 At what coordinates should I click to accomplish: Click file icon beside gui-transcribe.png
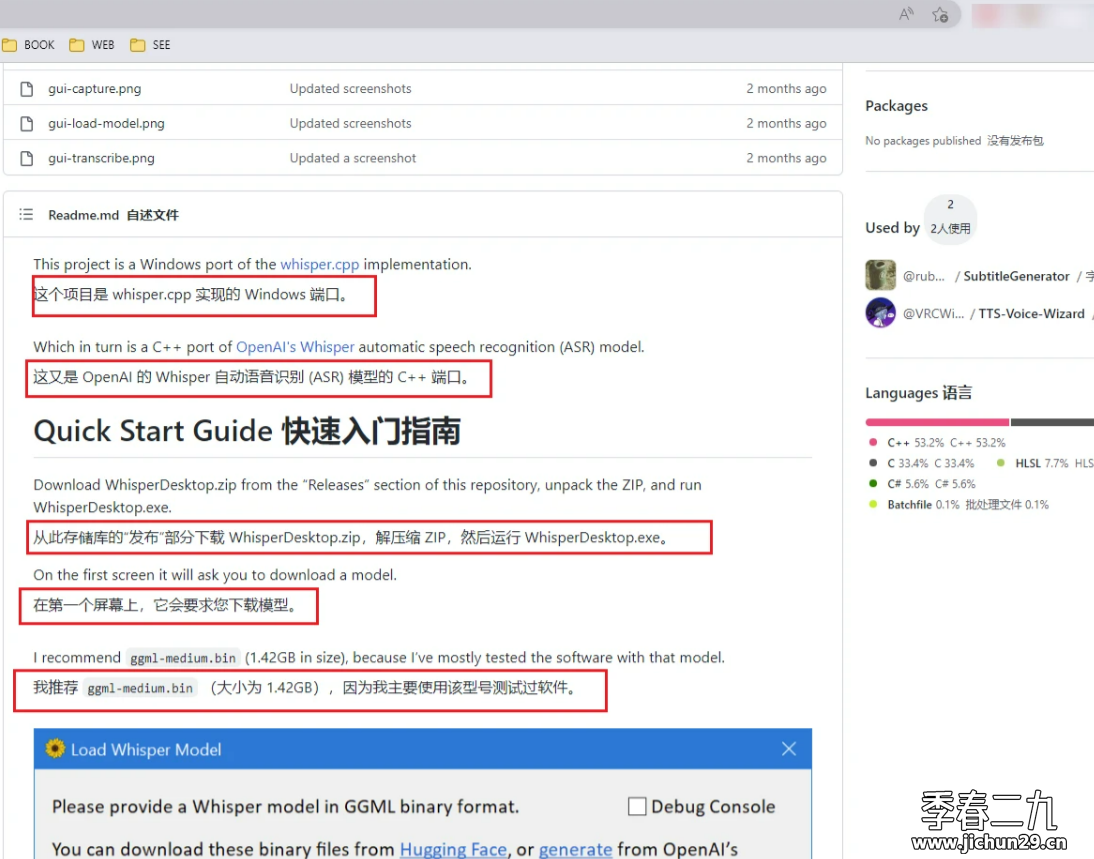(27, 158)
